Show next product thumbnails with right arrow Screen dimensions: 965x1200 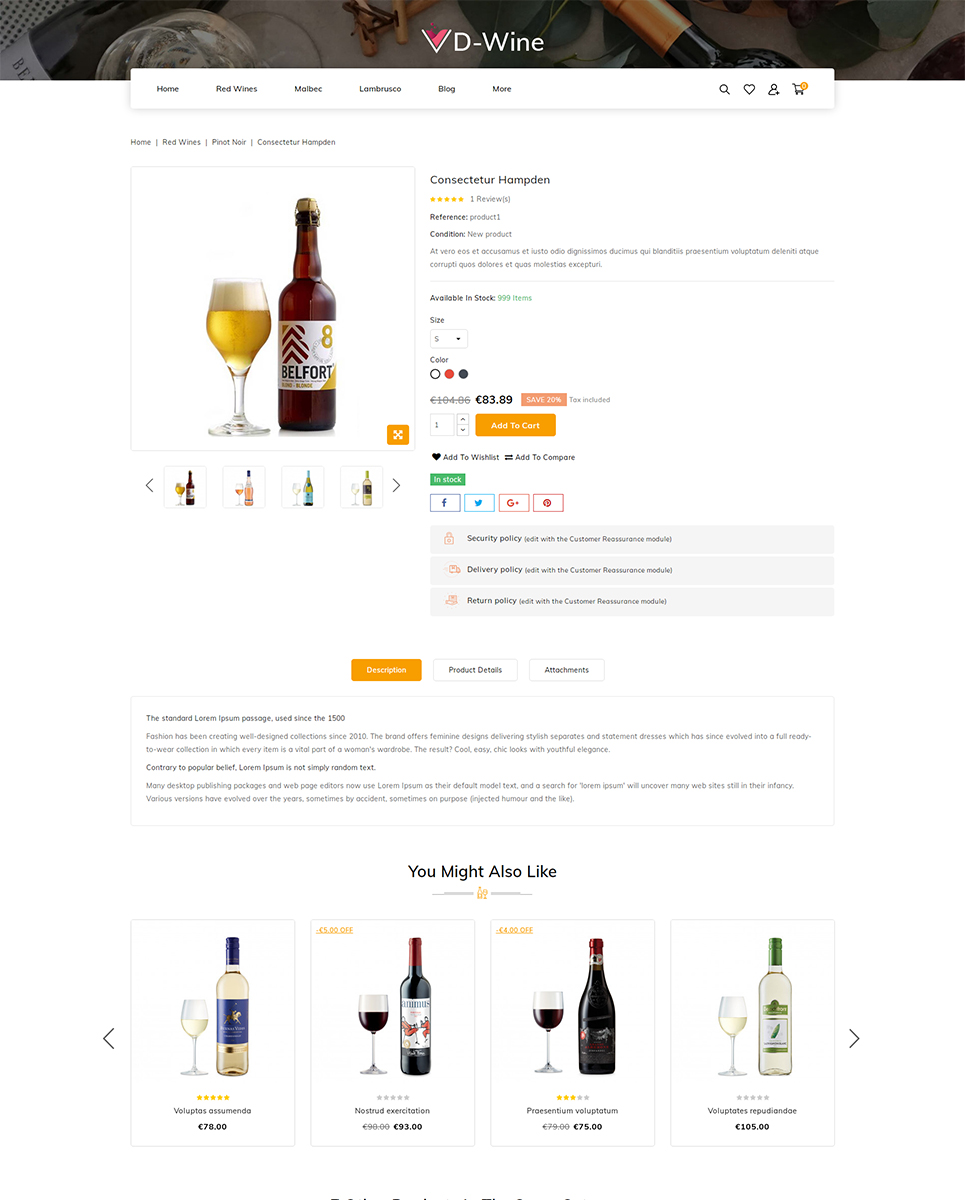pos(396,485)
